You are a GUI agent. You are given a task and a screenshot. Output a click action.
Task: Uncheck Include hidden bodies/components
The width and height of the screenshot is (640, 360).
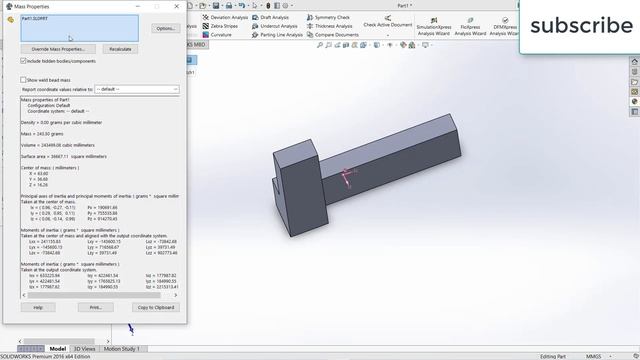(x=23, y=61)
